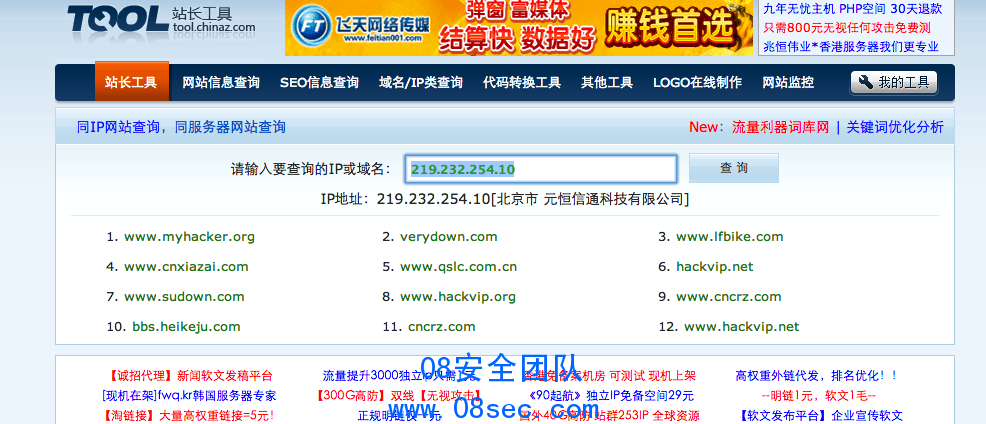Screen dimensions: 986x424
Task: Open the verydown.com result
Action: tap(448, 237)
